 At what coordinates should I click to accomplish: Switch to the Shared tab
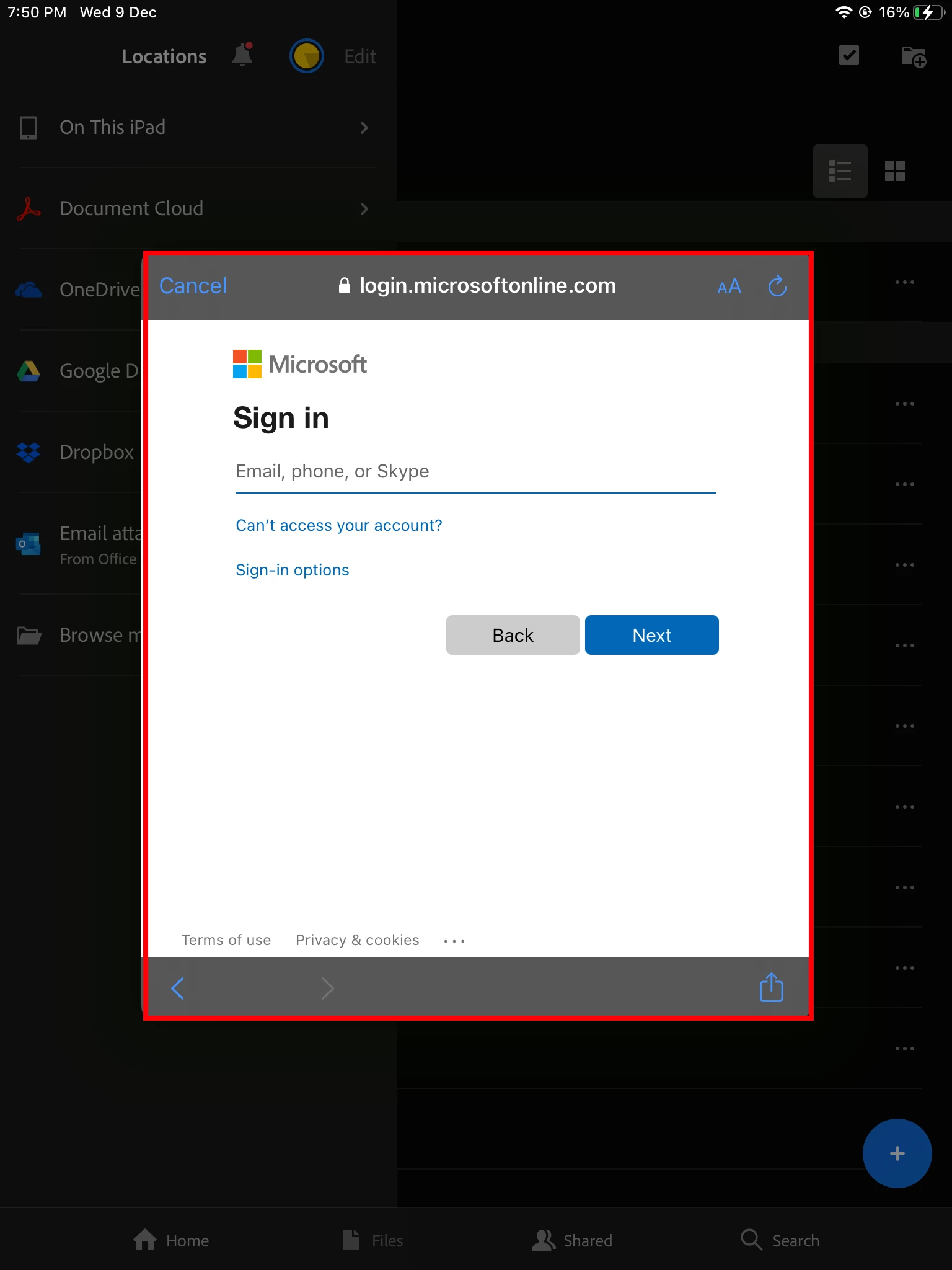pos(572,1240)
